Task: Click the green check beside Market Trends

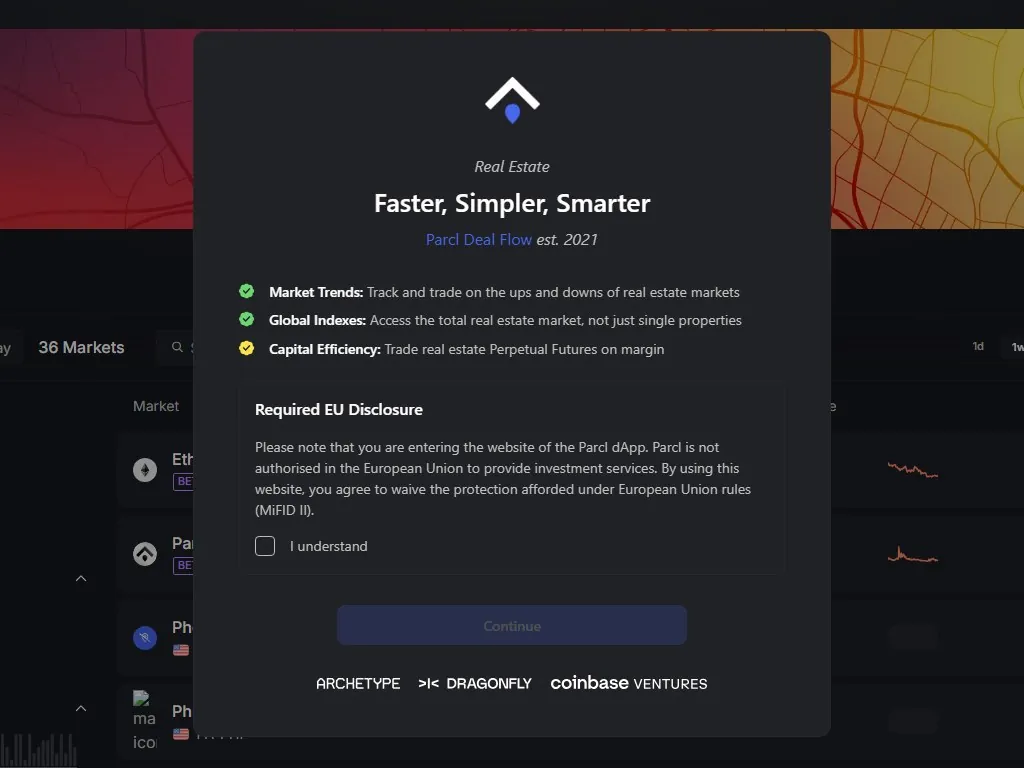Action: [246, 291]
